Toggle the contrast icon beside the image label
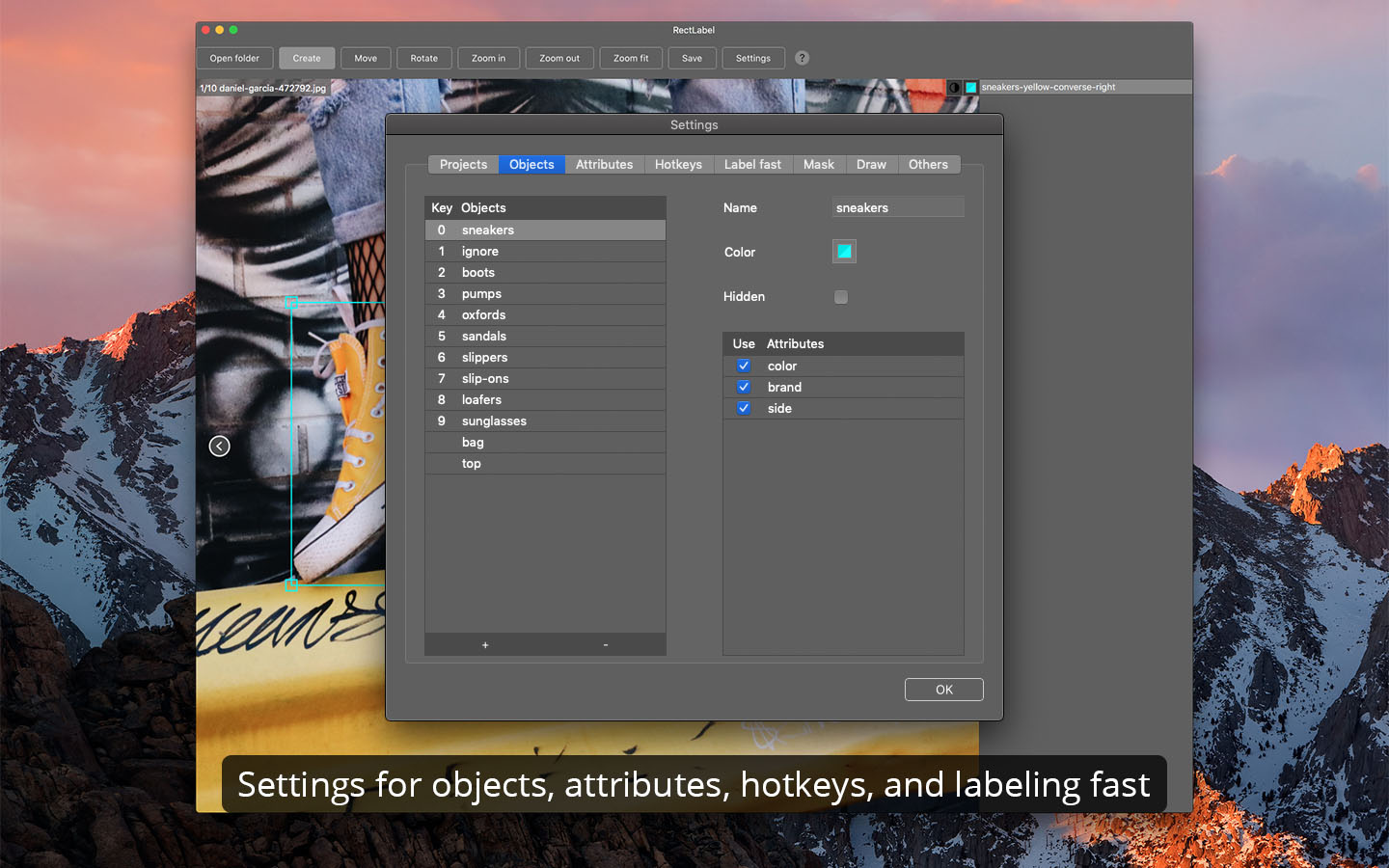This screenshot has height=868, width=1389. [954, 87]
